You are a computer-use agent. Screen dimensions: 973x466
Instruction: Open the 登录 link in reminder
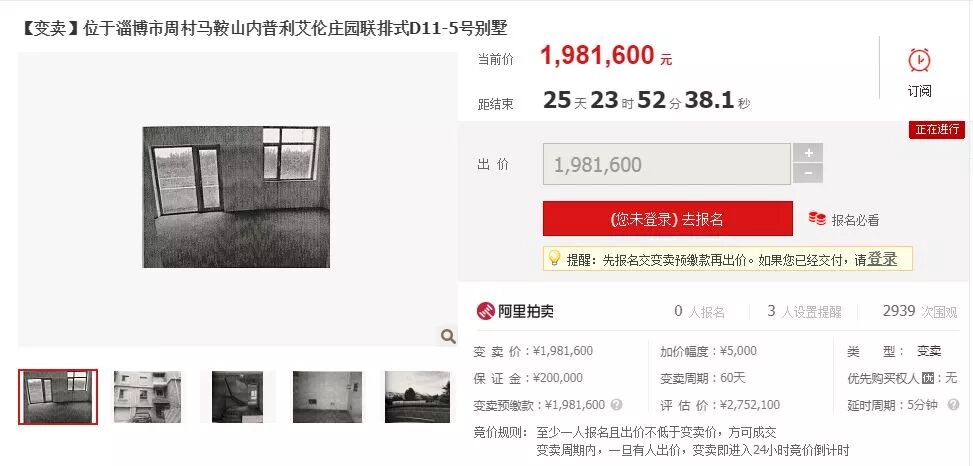[882, 259]
